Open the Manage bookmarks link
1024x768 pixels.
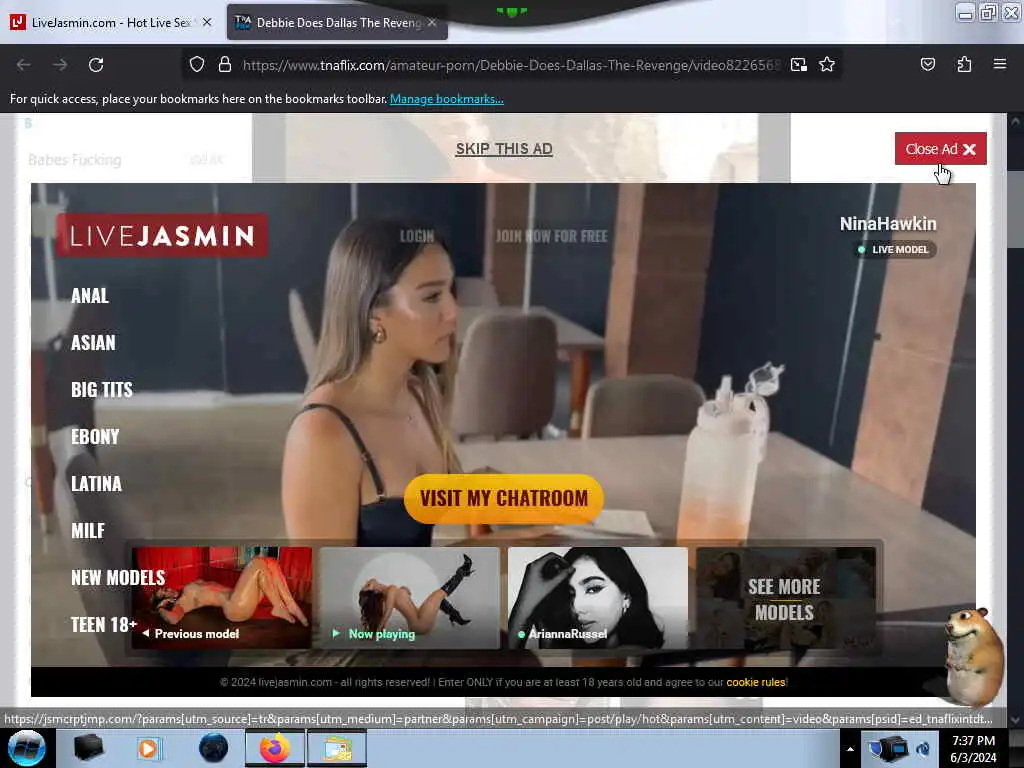[x=447, y=99]
